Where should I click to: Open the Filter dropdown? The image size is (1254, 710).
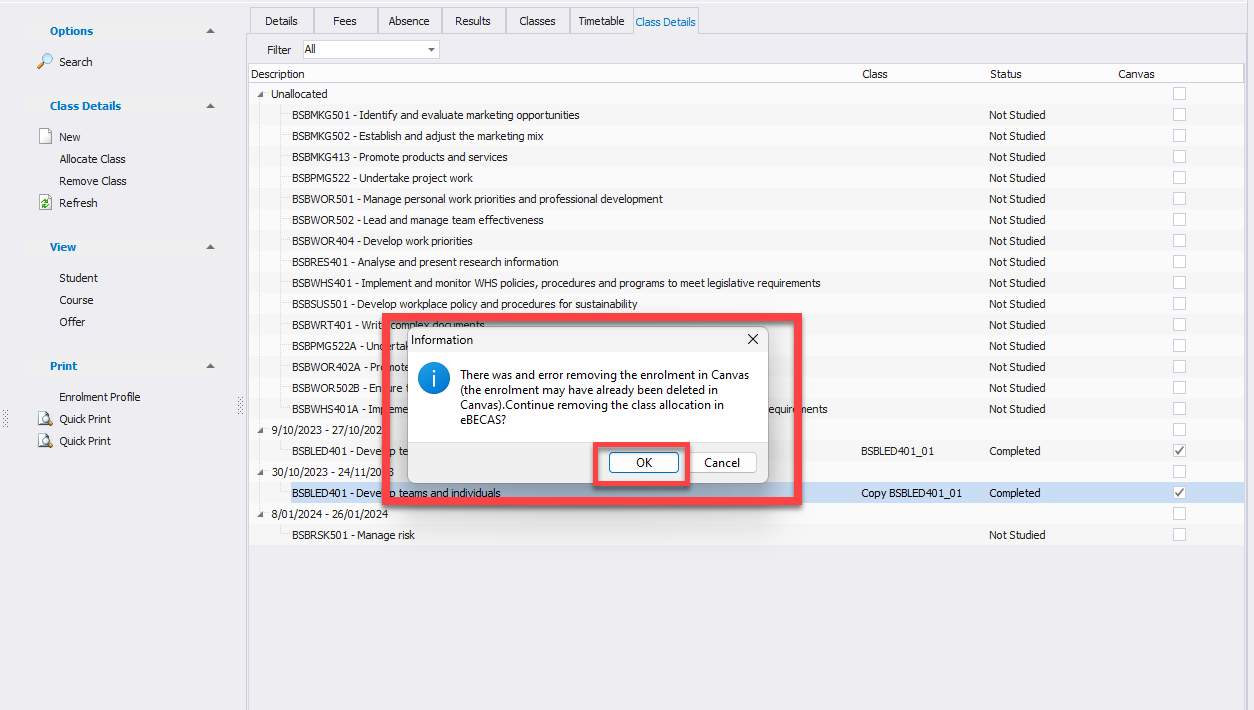[x=431, y=50]
